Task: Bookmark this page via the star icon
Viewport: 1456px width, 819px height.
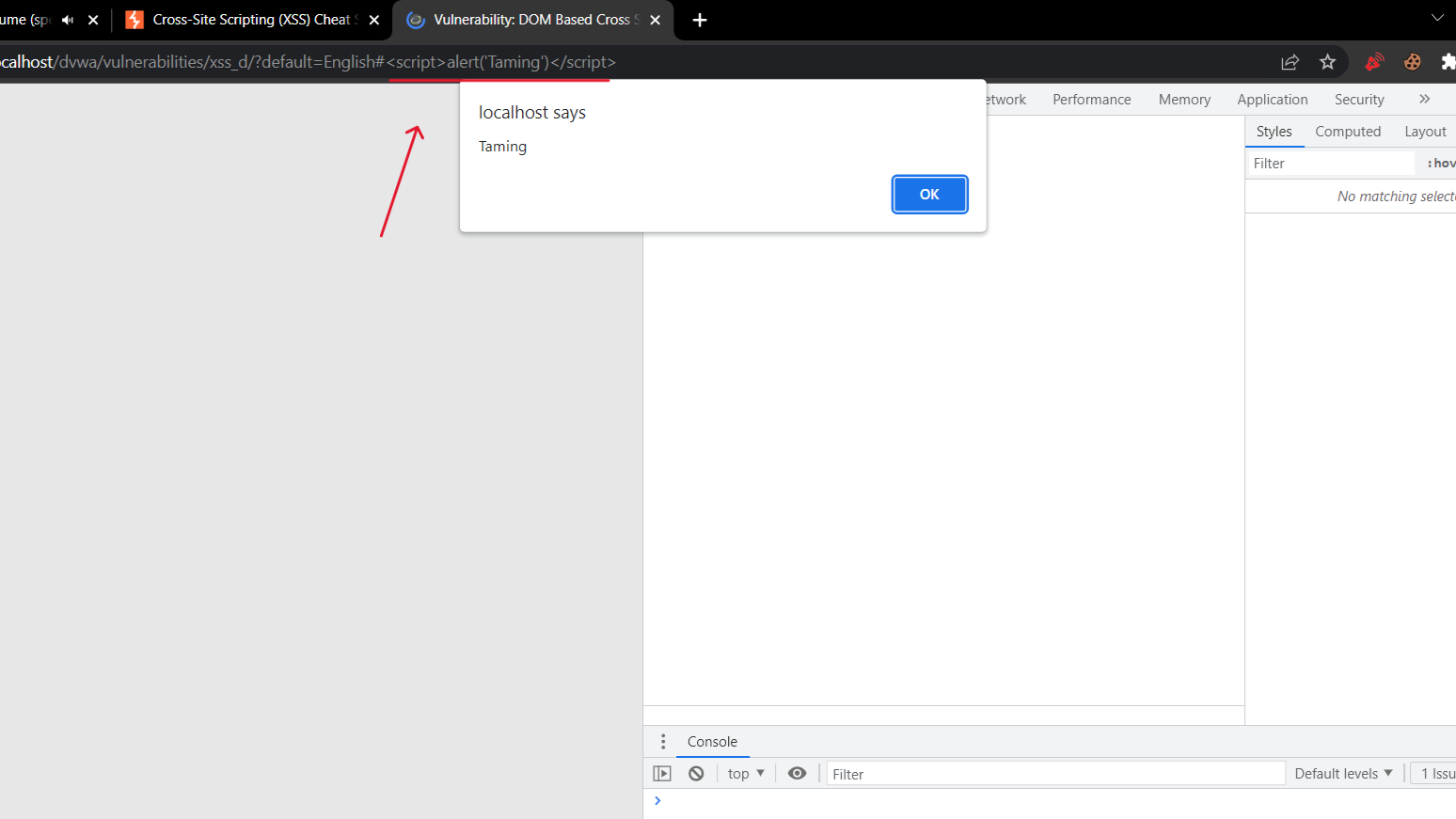Action: (1327, 61)
